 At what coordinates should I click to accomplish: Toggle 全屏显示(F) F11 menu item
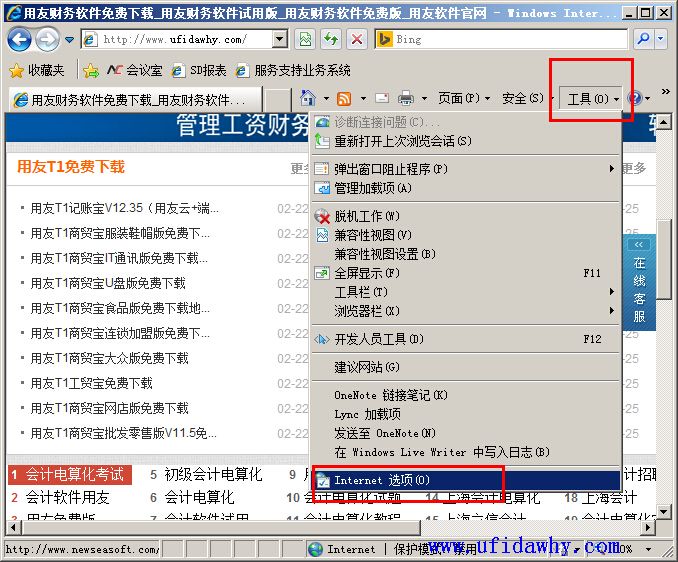coord(465,273)
